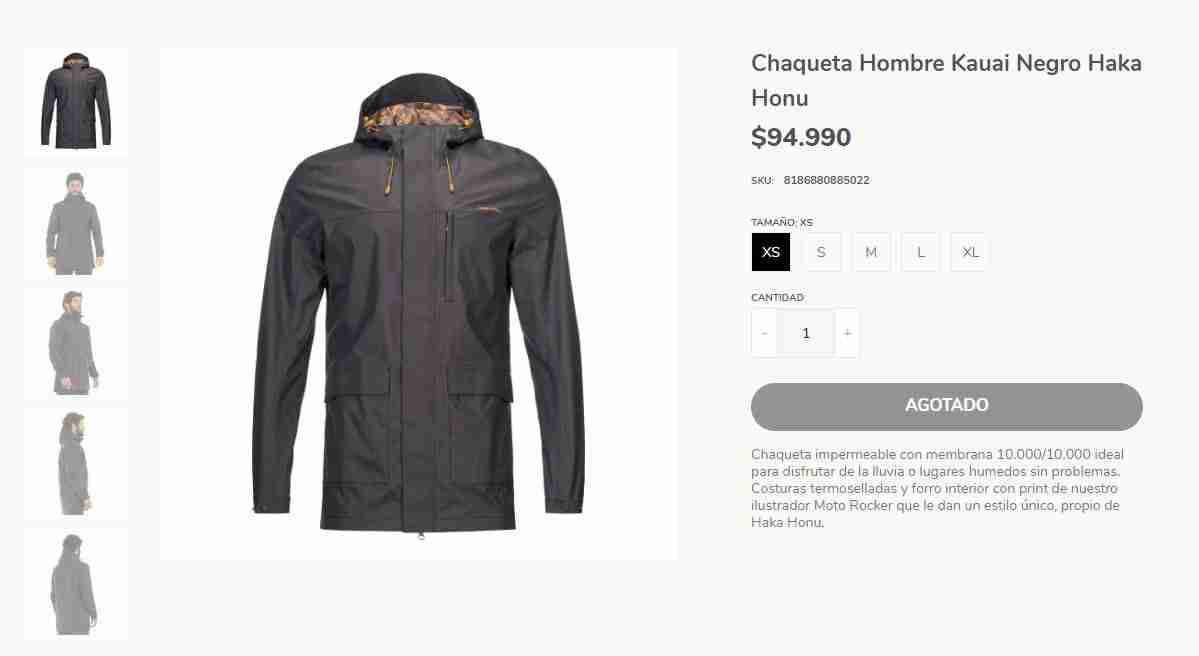The width and height of the screenshot is (1199, 656).
Task: View the thumbnail of bearded model turned sideways
Action: [76, 343]
